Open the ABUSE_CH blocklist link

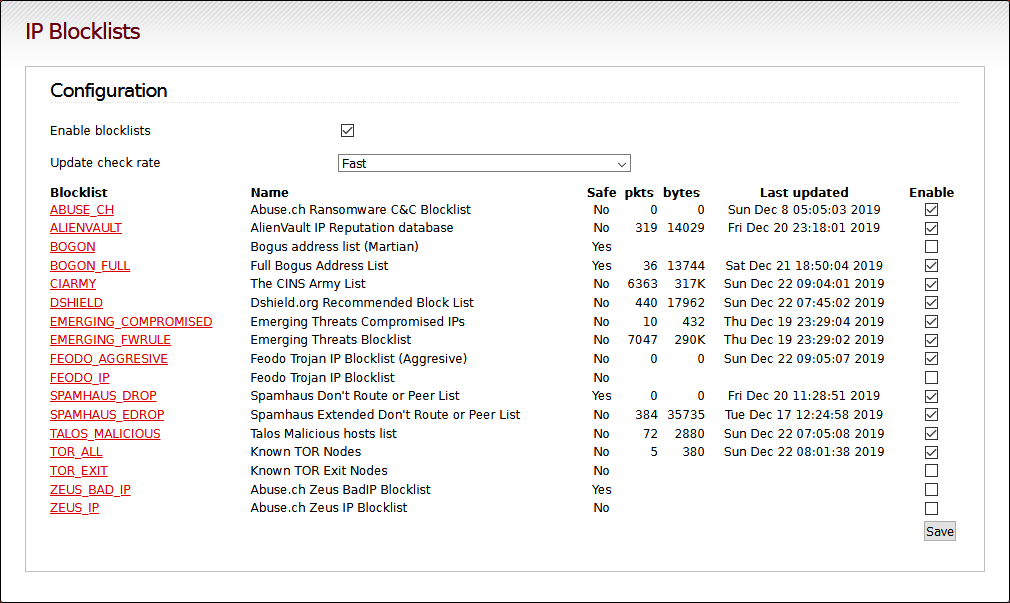(x=82, y=210)
